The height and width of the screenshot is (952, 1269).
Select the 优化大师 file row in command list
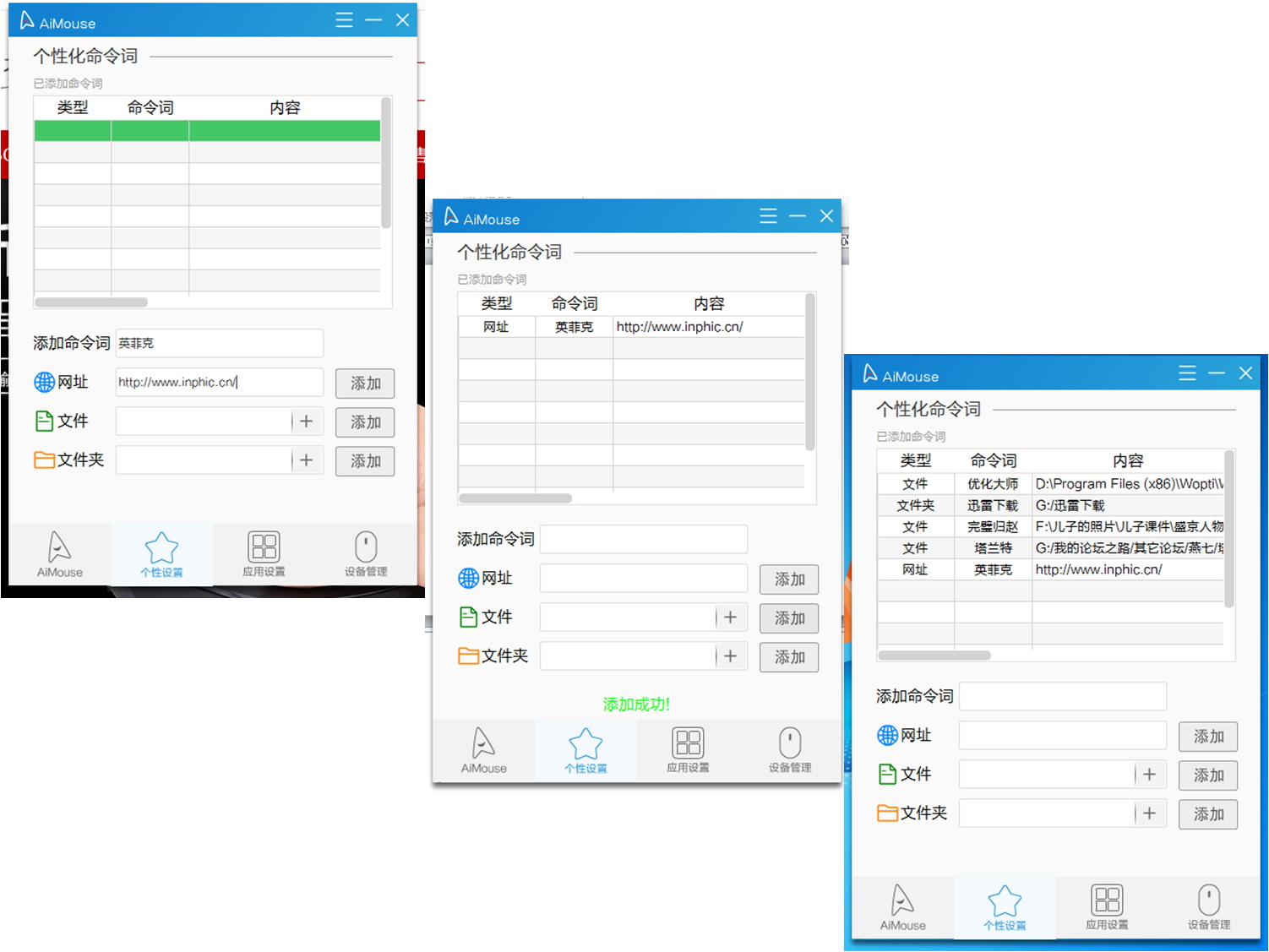coord(1050,484)
